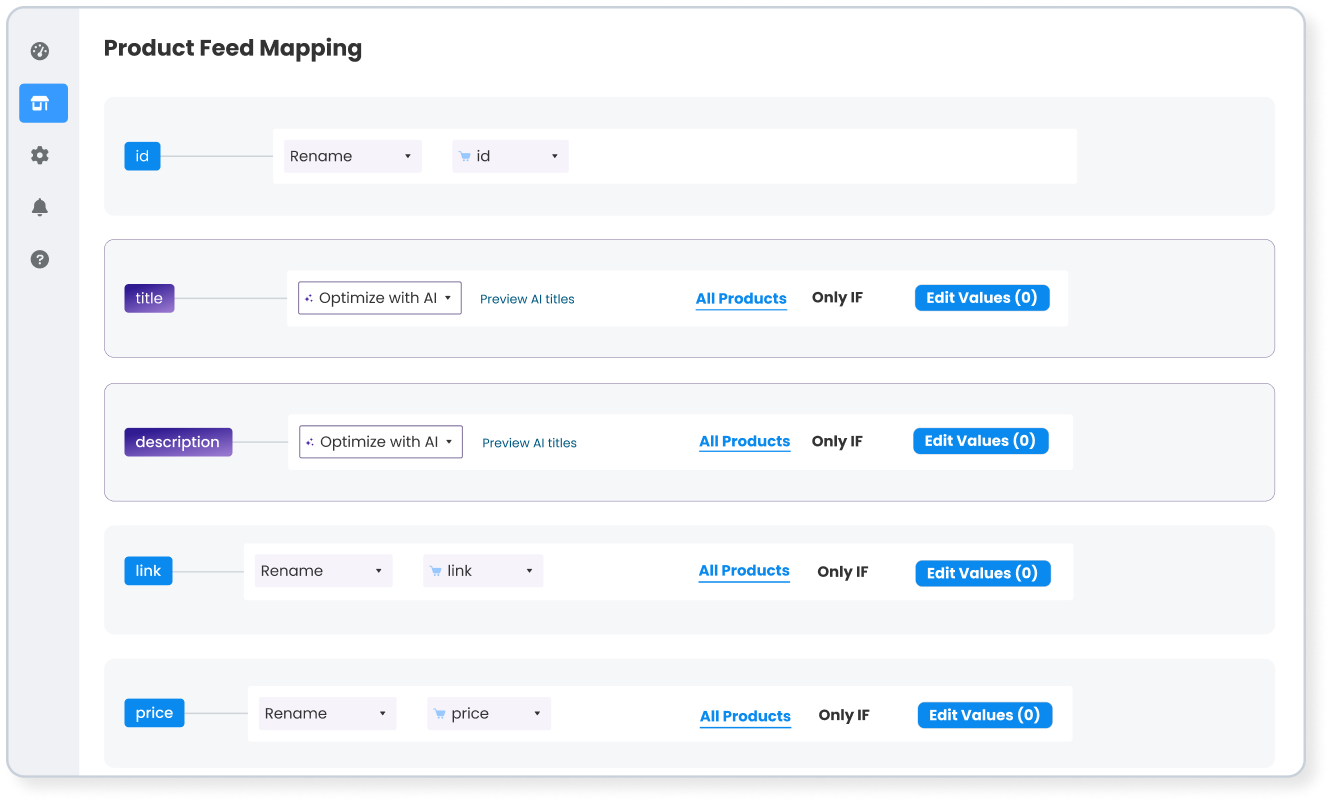Expand the Rename dropdown in price row
The height and width of the screenshot is (803, 1331).
point(327,713)
